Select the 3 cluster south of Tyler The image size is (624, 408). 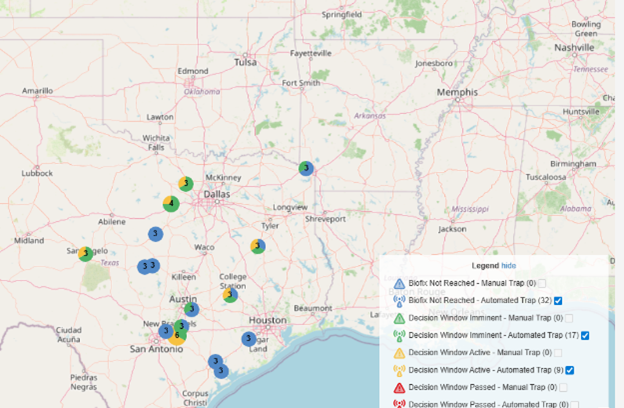click(x=258, y=246)
